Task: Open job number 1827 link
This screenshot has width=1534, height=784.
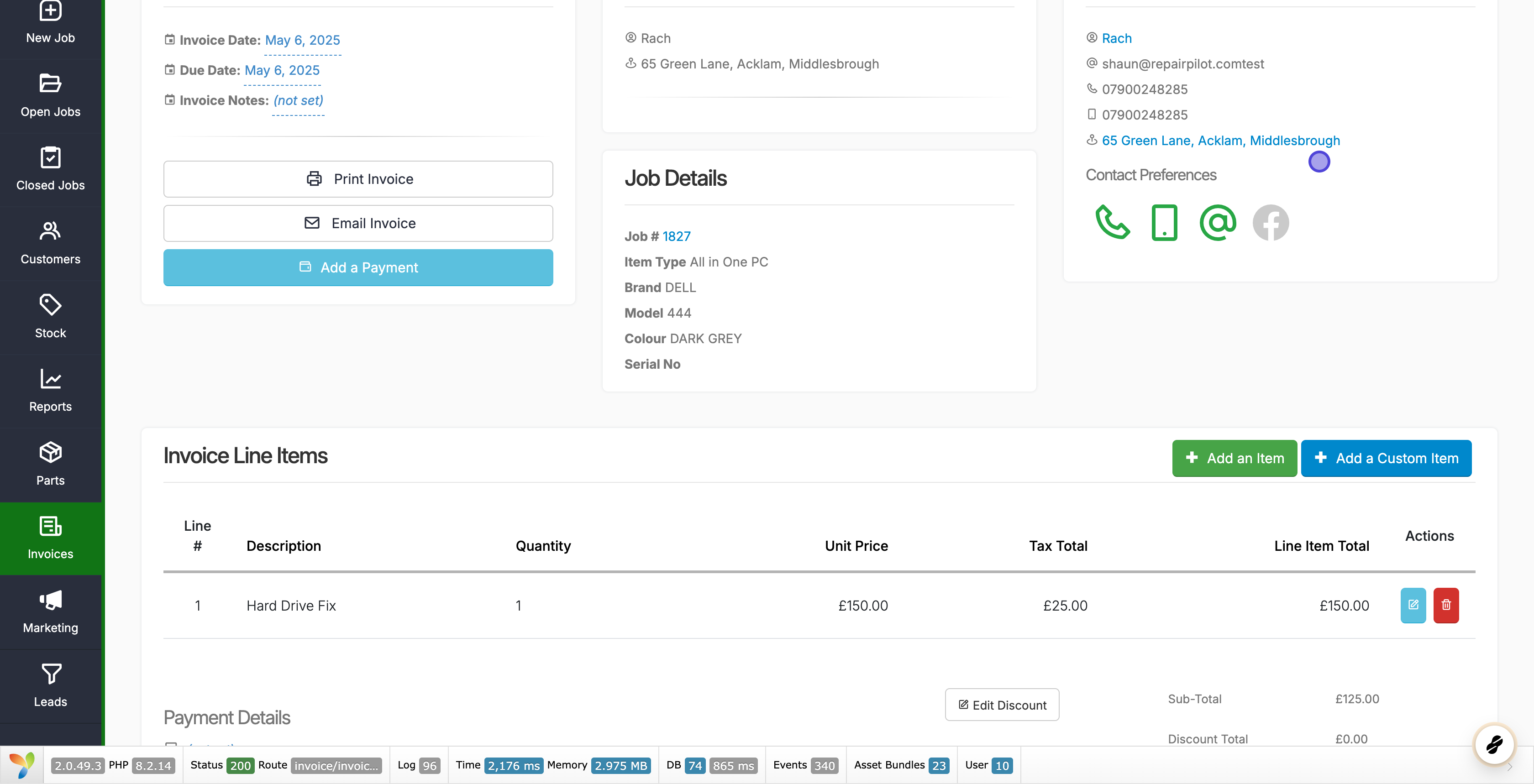Action: pos(677,236)
